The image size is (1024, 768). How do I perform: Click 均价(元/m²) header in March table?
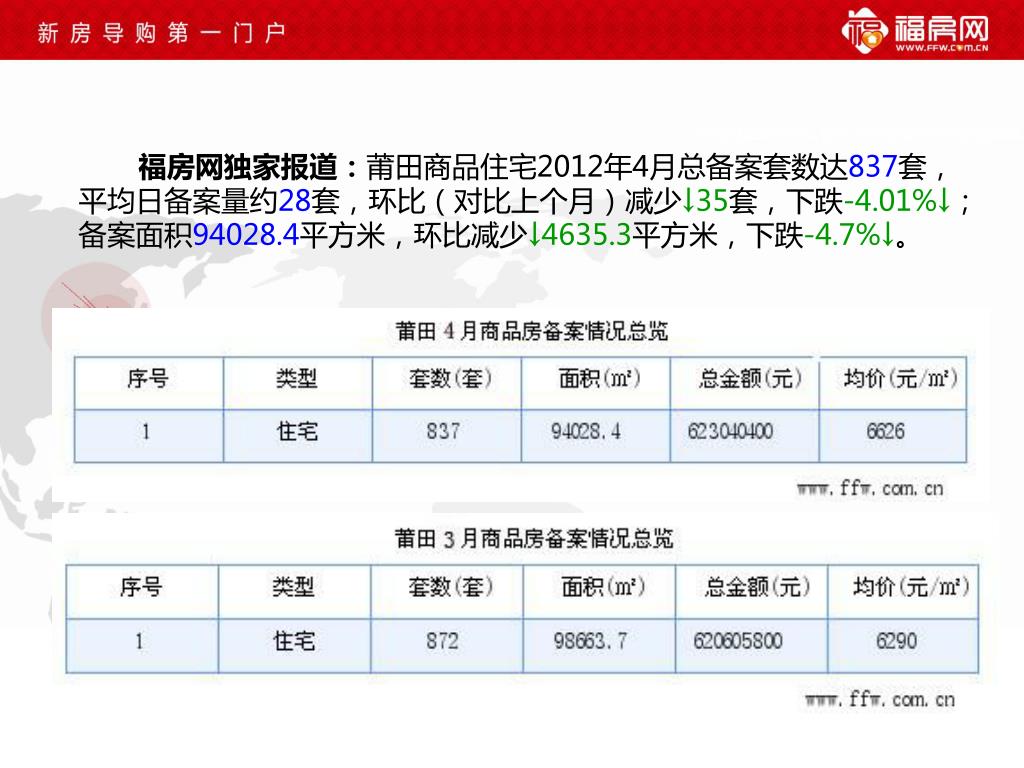point(911,586)
